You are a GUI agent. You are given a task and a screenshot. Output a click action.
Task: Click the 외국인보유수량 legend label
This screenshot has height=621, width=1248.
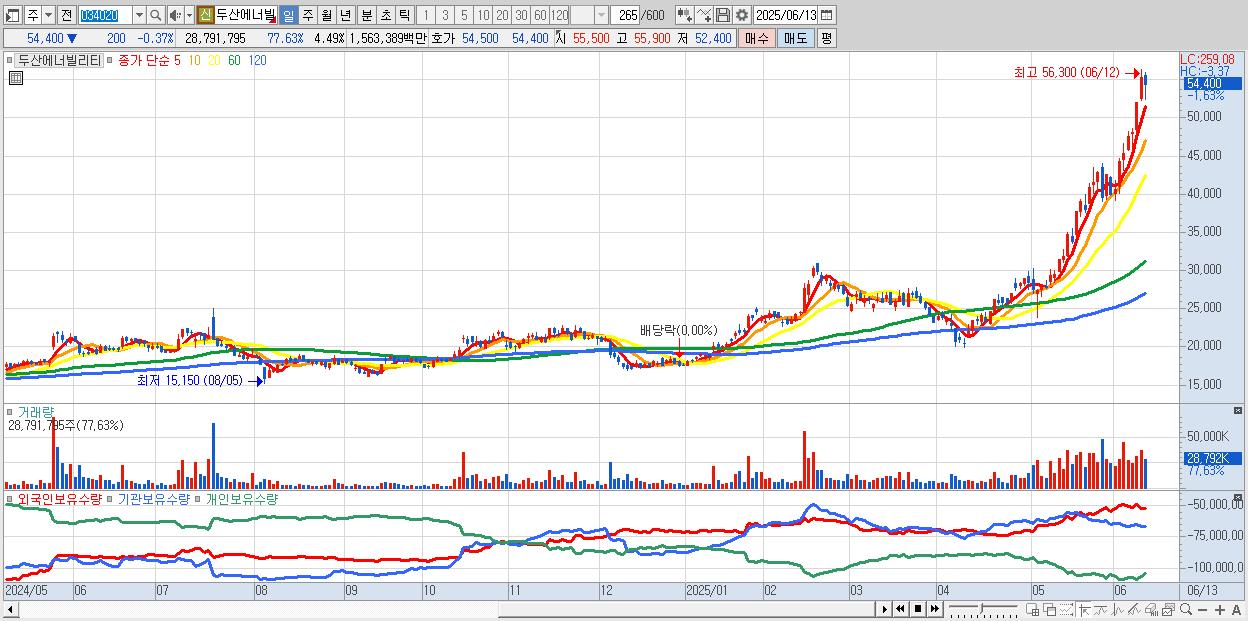point(60,498)
